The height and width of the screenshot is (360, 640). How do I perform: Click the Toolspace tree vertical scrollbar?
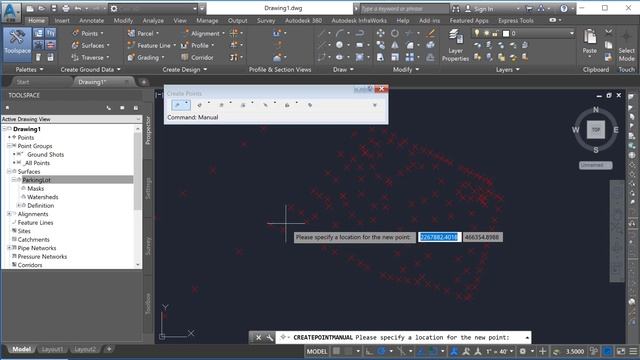(138, 196)
